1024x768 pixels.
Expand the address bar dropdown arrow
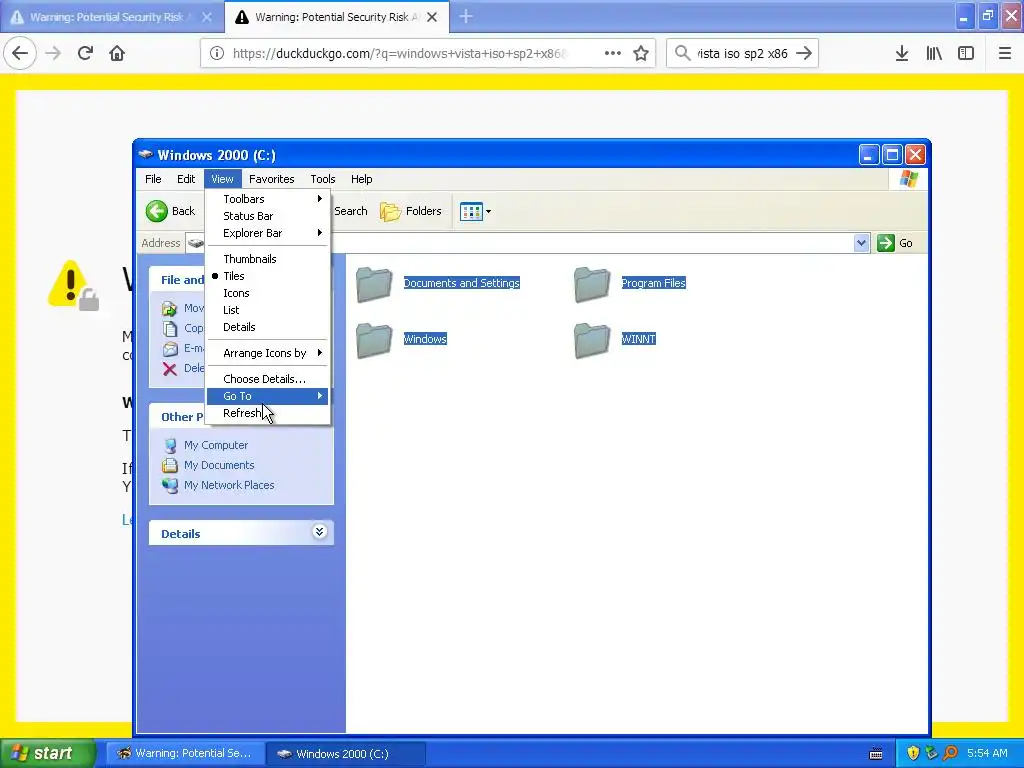(861, 243)
